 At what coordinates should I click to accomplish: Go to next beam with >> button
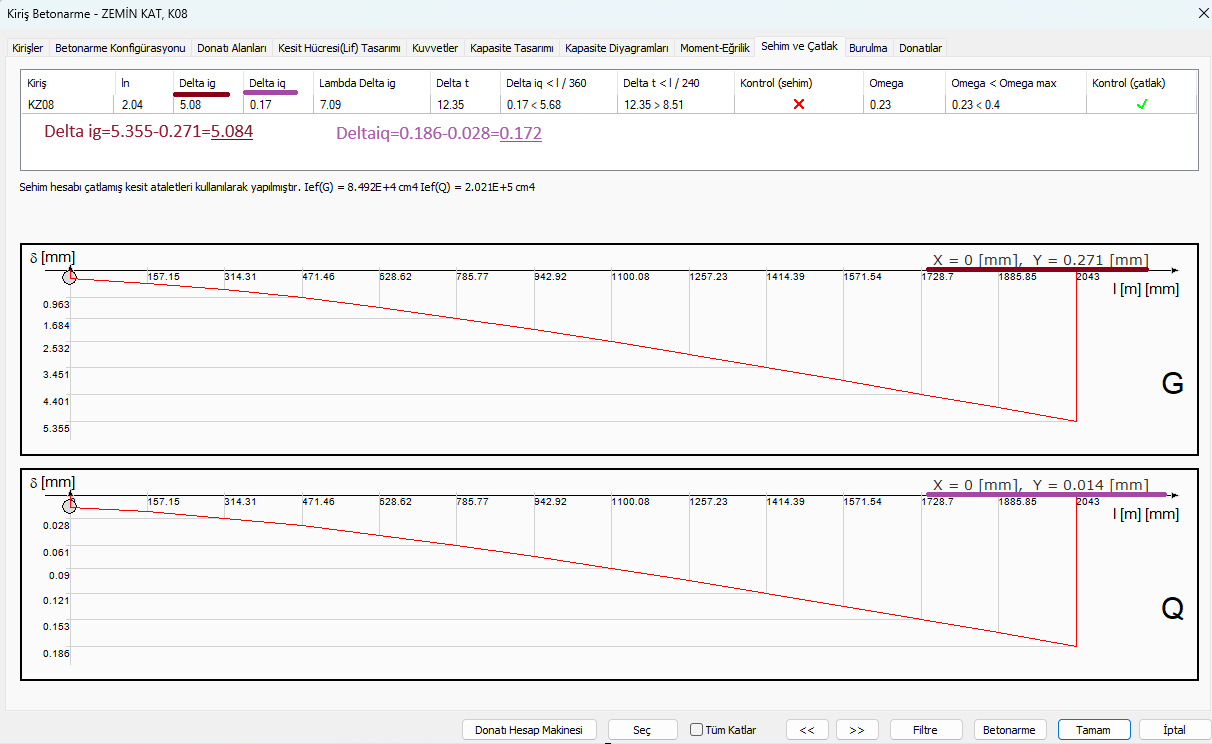(x=857, y=730)
